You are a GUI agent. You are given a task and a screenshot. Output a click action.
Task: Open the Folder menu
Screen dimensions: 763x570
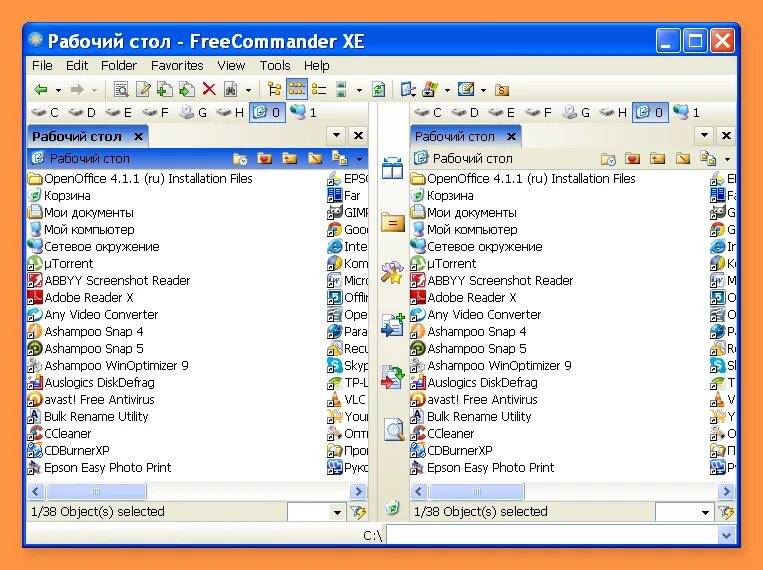tap(119, 65)
